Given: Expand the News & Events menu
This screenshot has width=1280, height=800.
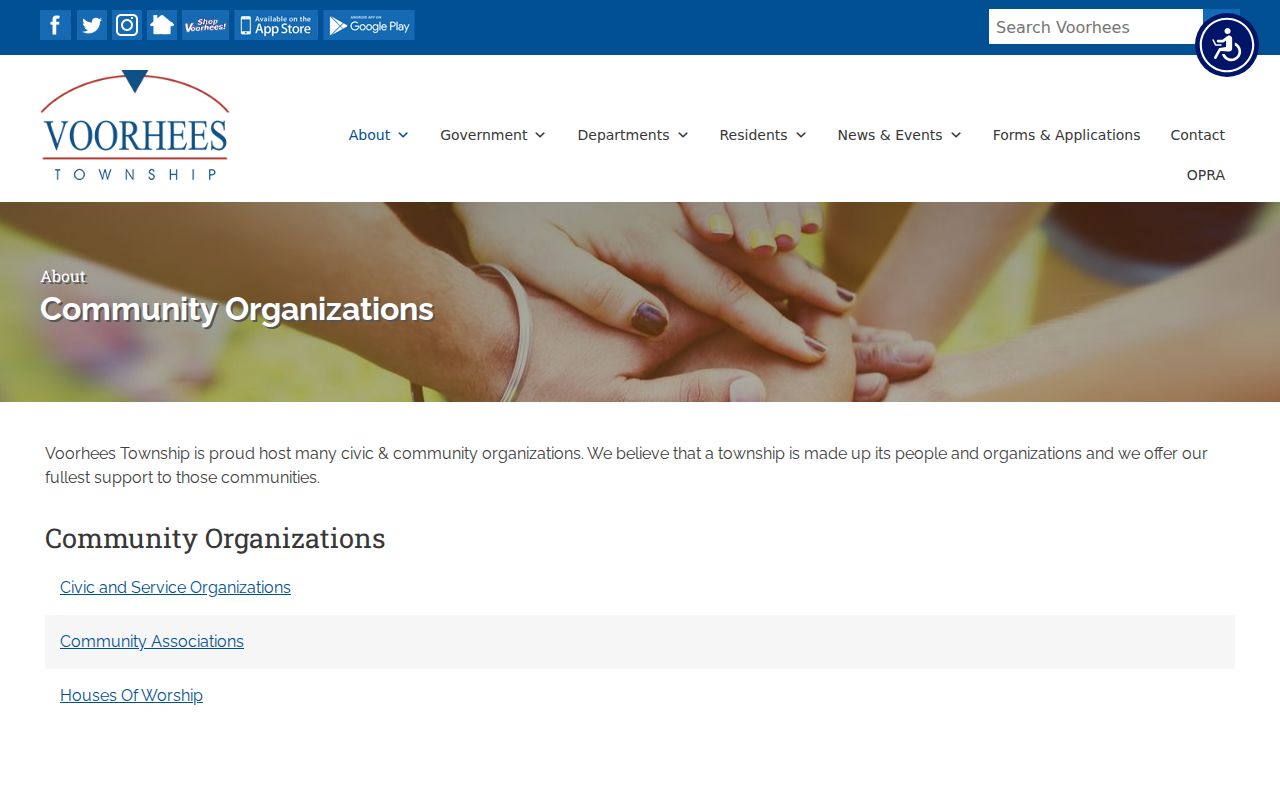Looking at the screenshot, I should pos(899,135).
